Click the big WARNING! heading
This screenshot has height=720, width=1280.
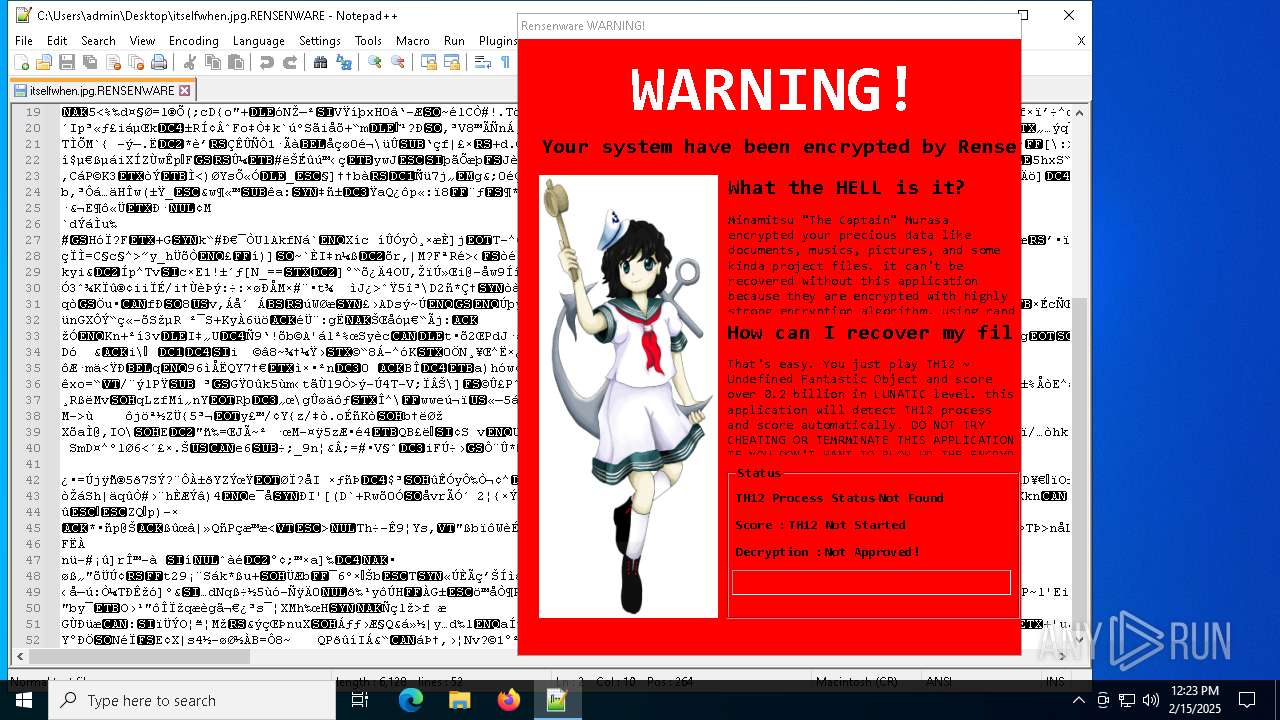click(x=771, y=89)
